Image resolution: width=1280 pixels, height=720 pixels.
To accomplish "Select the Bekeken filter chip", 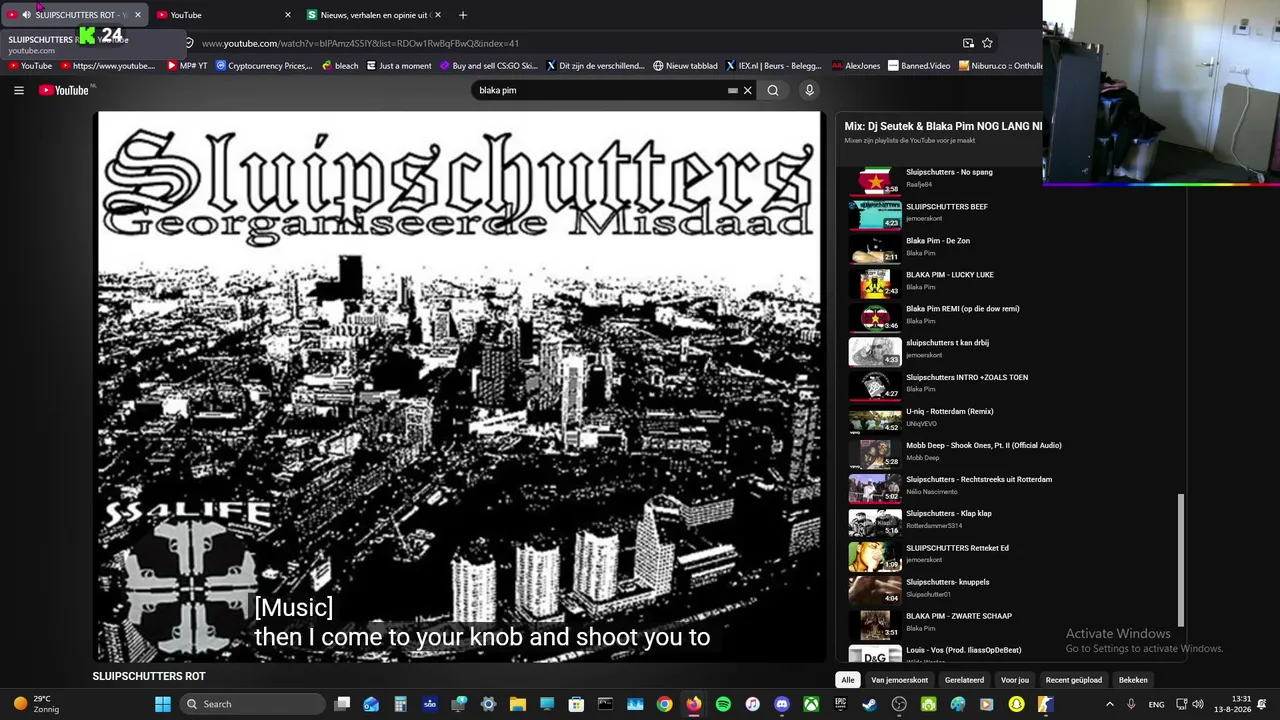I will pos(1133,680).
